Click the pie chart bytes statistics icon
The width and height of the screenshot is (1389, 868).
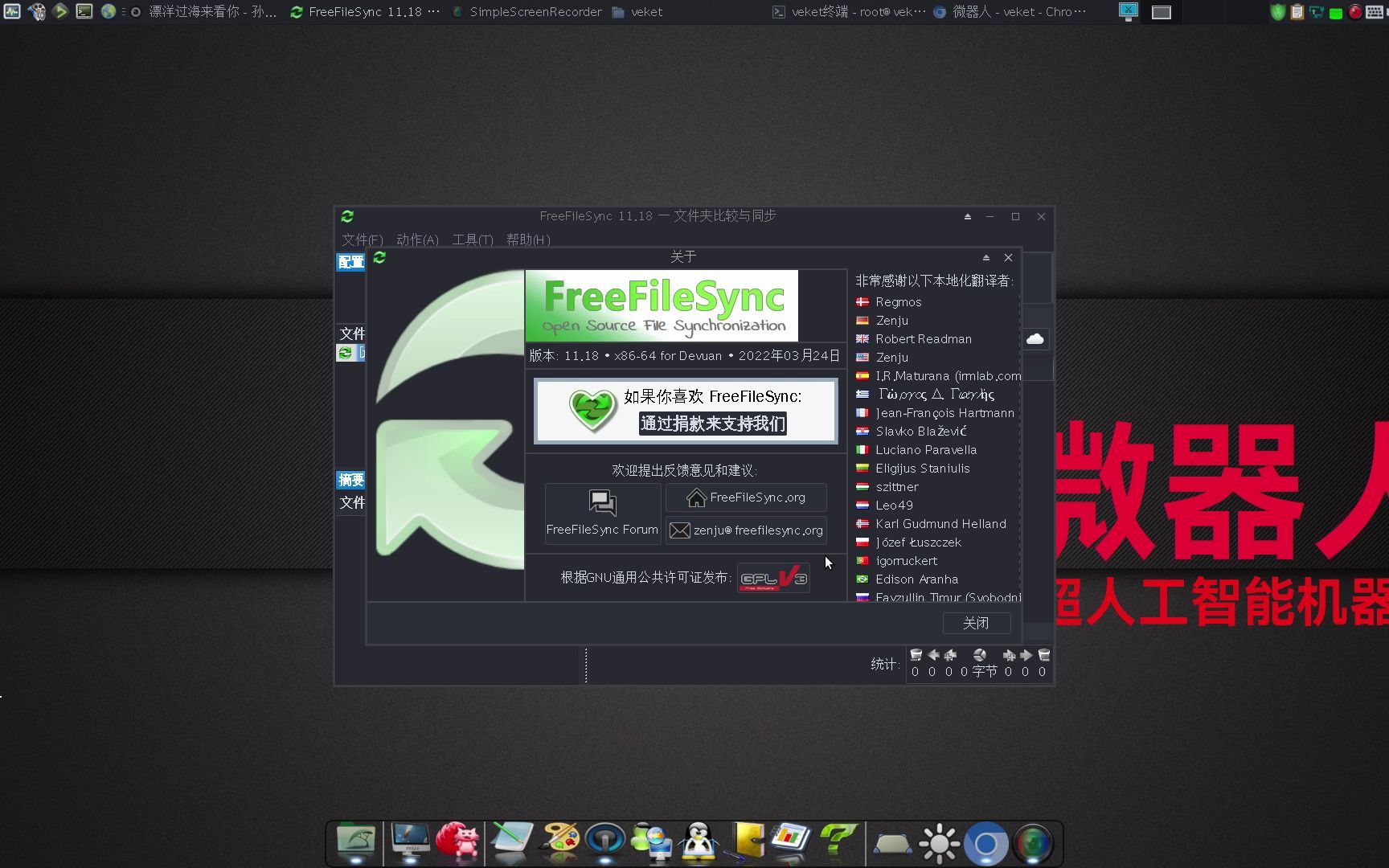[979, 655]
